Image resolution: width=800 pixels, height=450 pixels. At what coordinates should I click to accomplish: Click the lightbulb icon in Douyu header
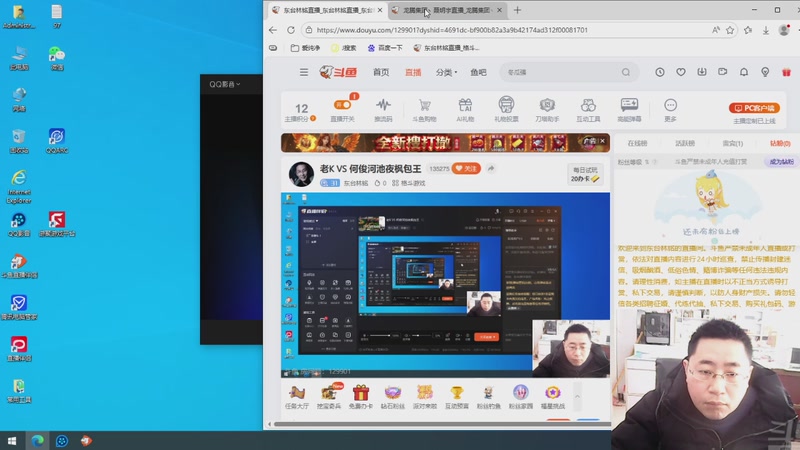click(x=765, y=72)
